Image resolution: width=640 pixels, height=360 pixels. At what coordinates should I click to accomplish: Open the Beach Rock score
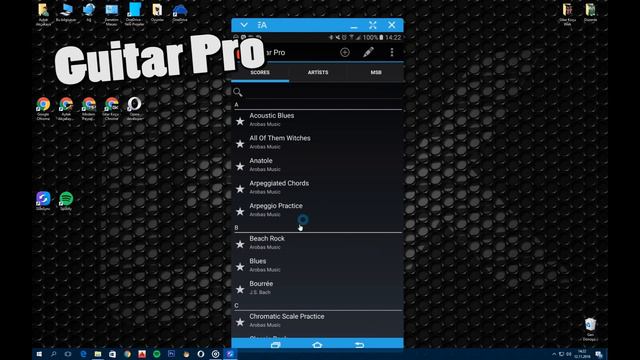point(317,243)
